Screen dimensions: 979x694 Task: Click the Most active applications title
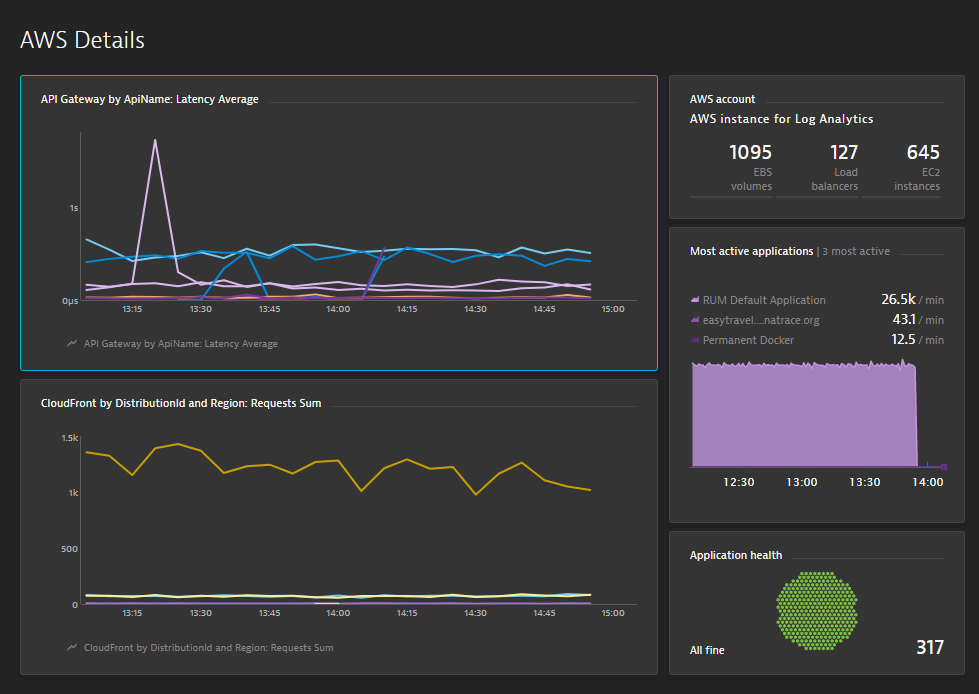[751, 251]
